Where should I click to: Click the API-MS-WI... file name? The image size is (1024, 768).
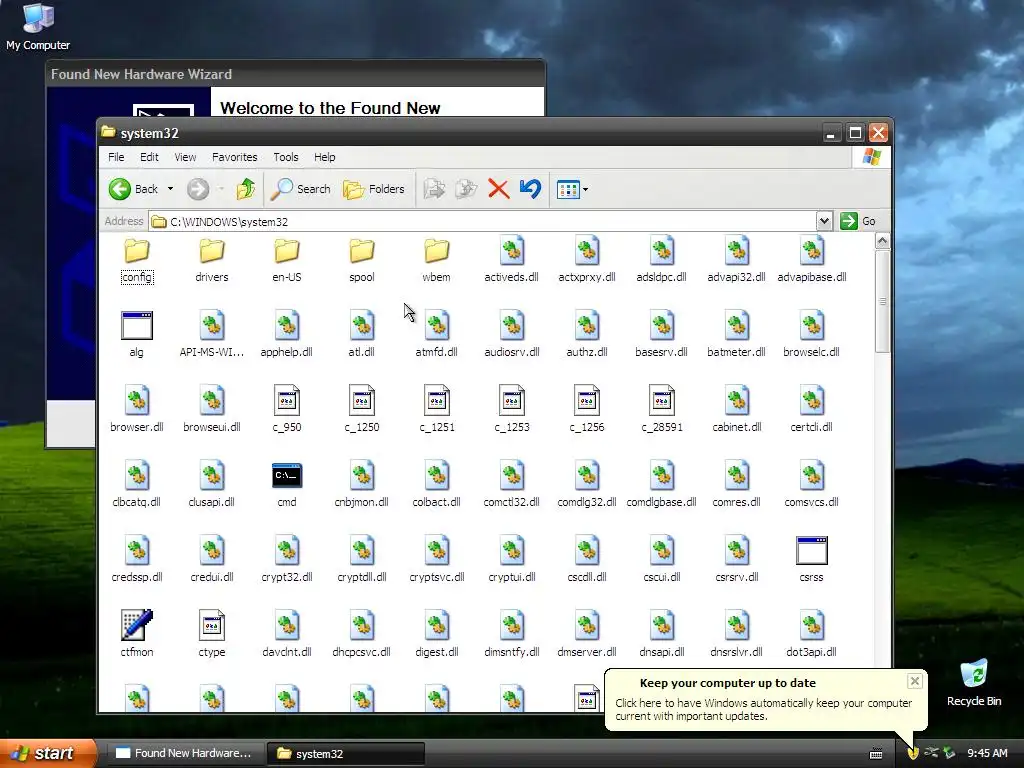212,352
